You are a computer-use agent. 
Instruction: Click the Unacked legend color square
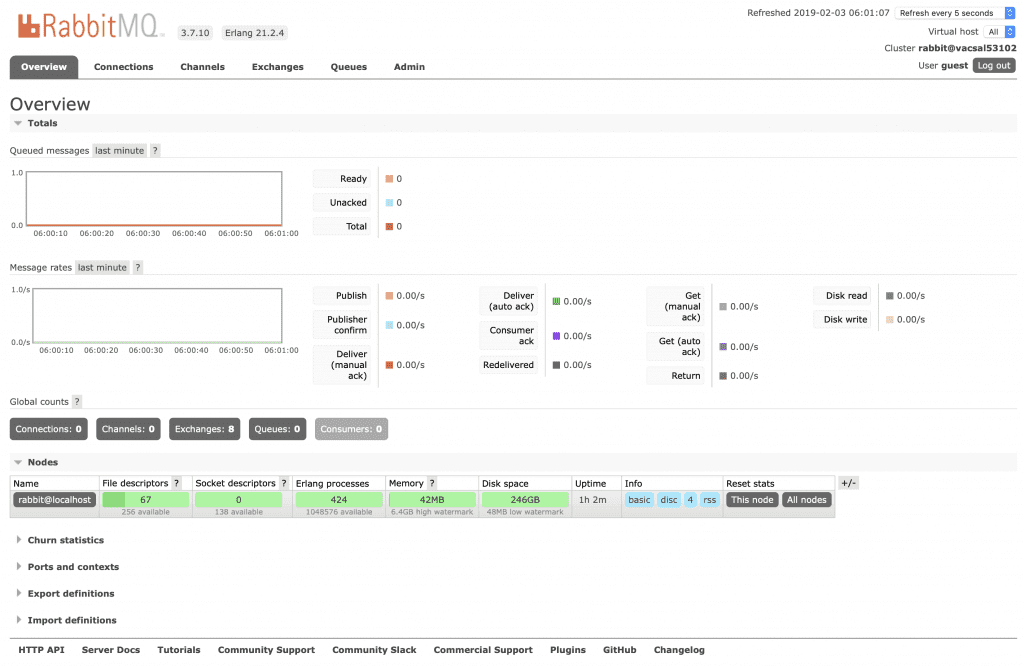(x=389, y=203)
